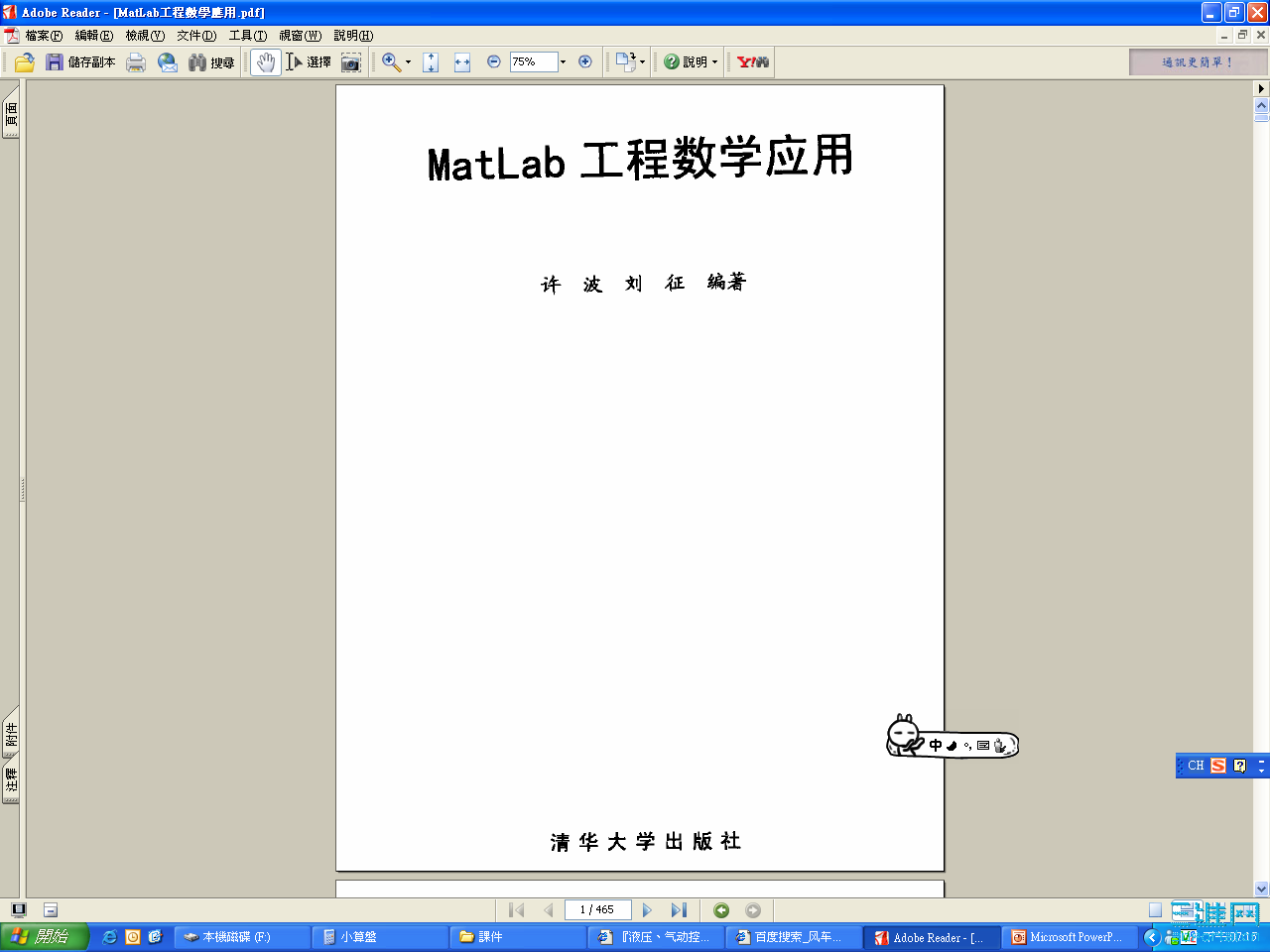Click the 75% zoom level field
This screenshot has width=1270, height=952.
(x=534, y=61)
